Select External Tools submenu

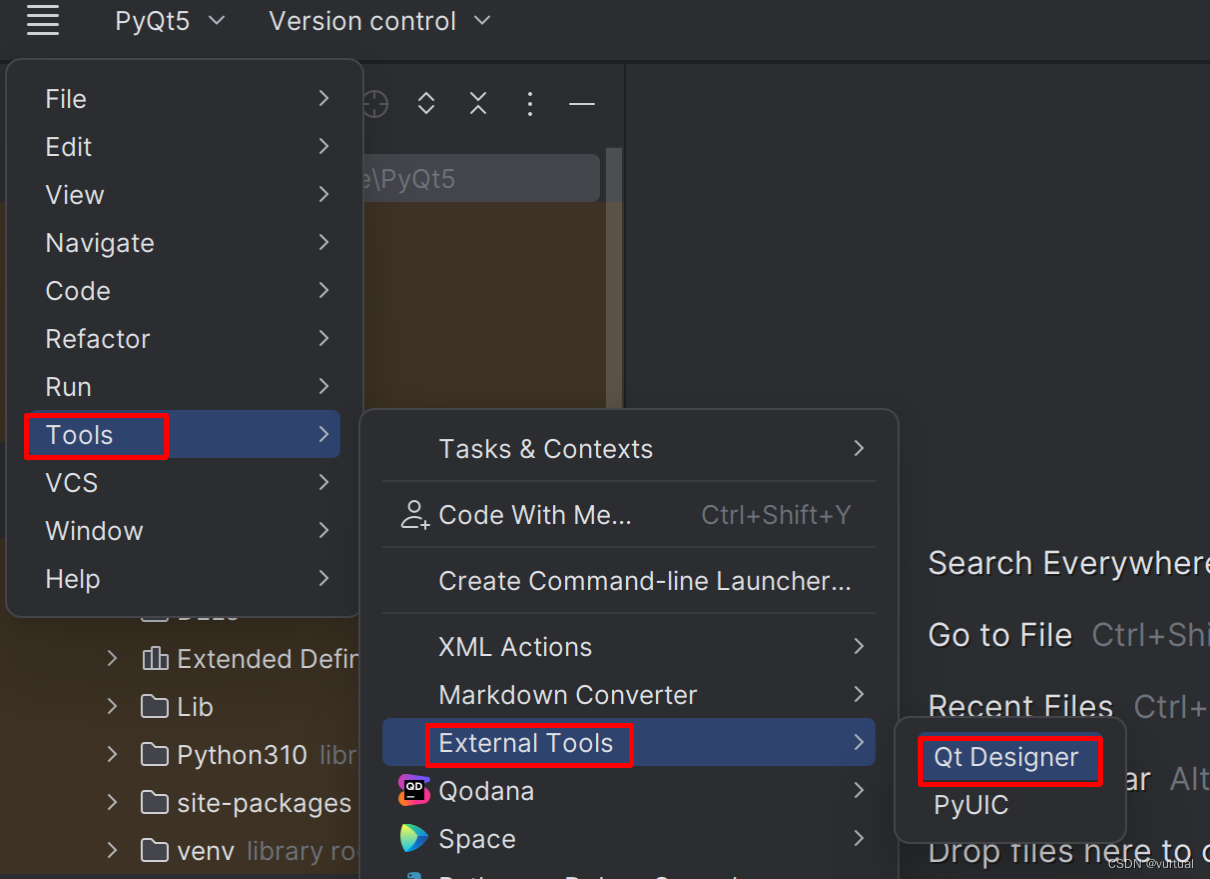click(629, 743)
